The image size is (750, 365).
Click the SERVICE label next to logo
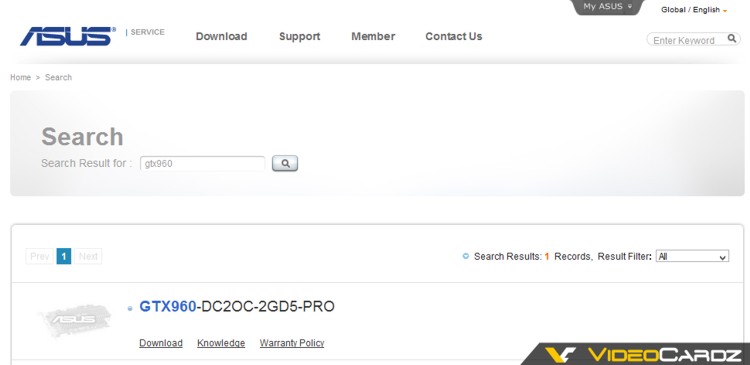coord(147,32)
